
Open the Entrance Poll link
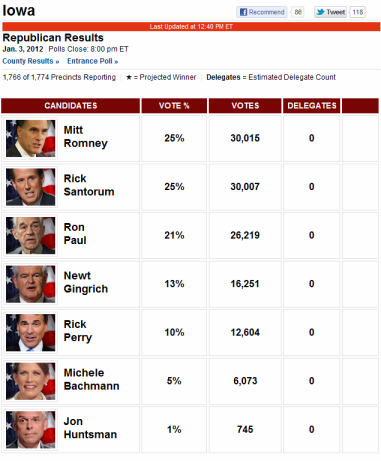coord(93,61)
